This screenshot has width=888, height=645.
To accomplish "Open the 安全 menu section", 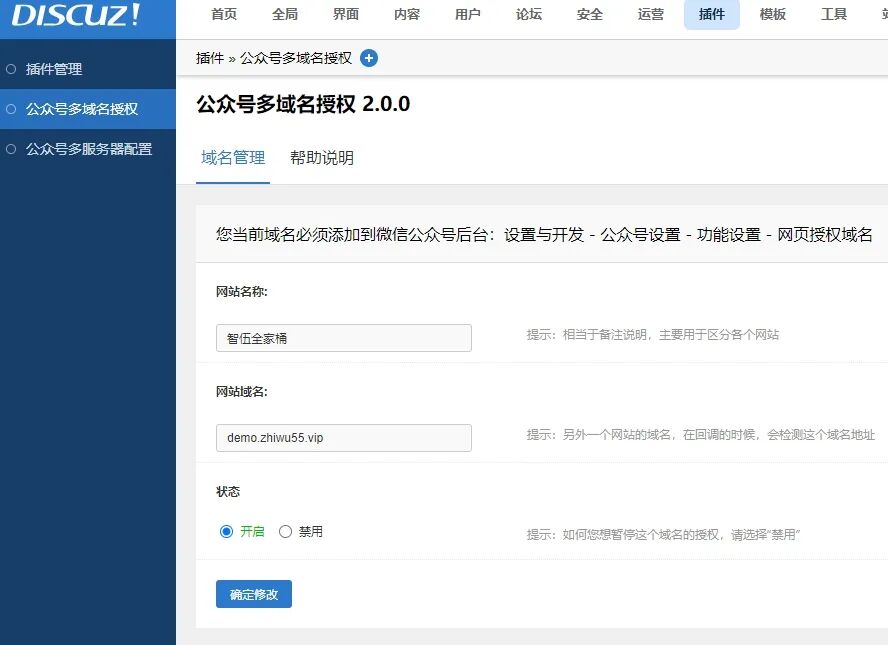I will (x=589, y=16).
